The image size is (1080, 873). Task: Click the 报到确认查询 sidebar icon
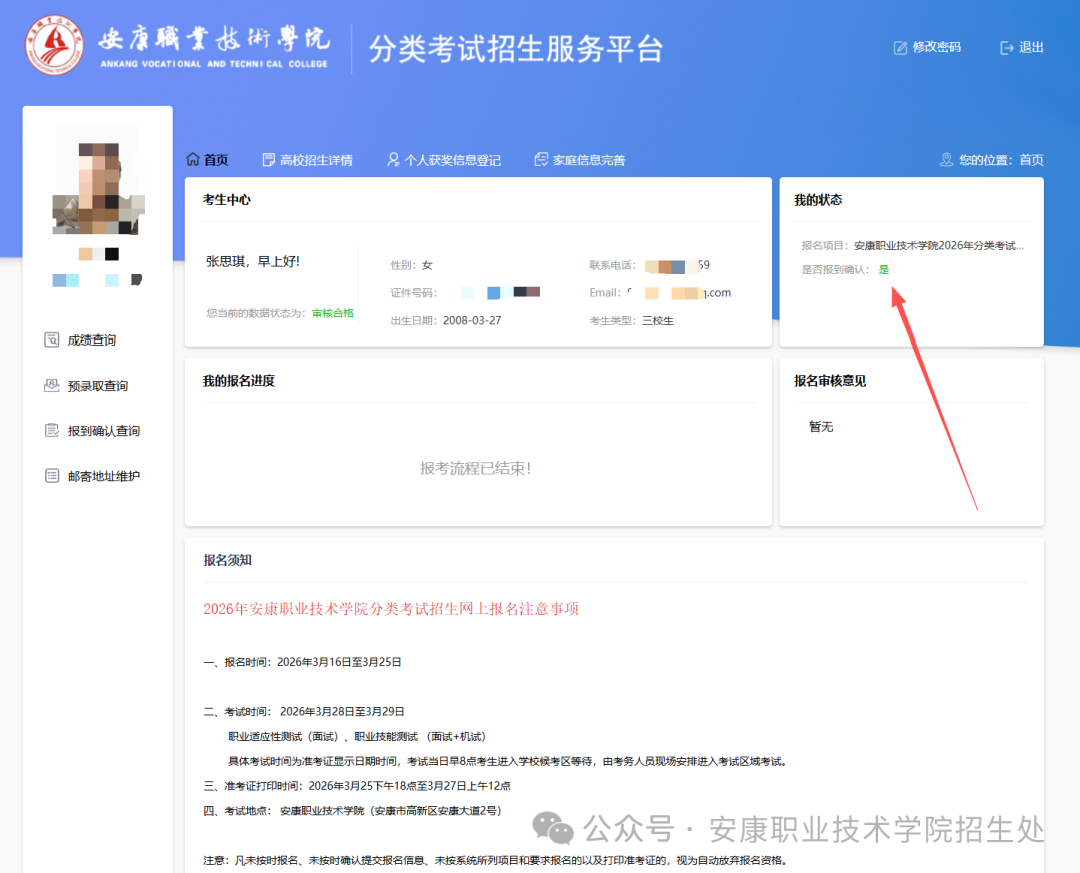click(x=52, y=430)
